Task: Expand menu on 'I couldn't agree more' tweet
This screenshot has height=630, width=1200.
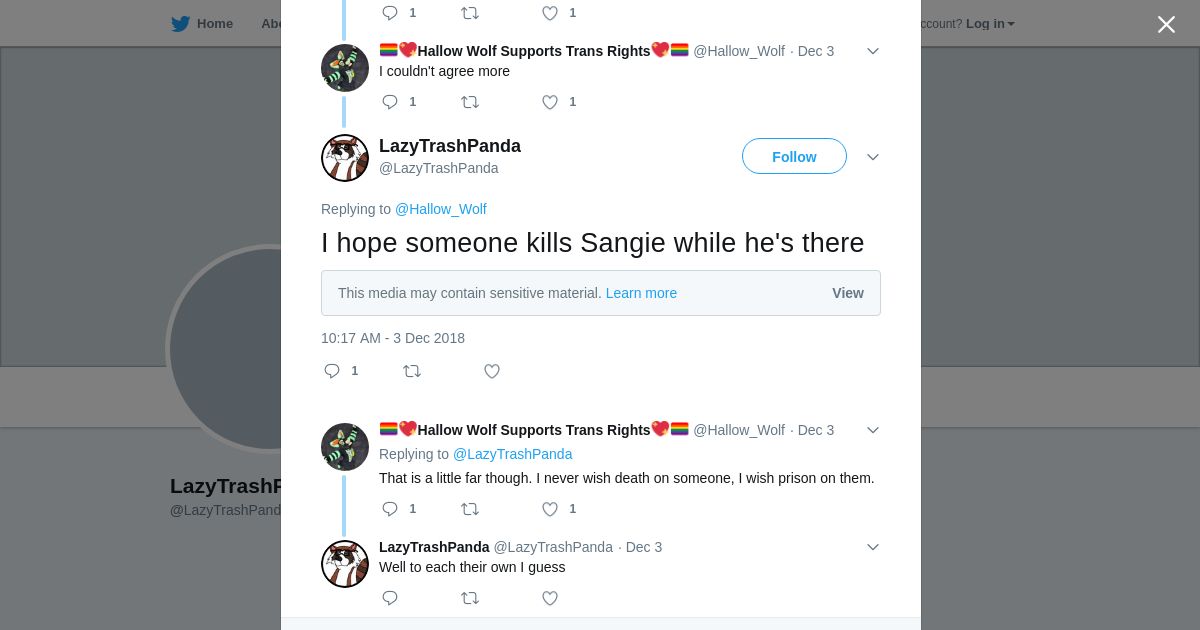Action: click(x=873, y=51)
